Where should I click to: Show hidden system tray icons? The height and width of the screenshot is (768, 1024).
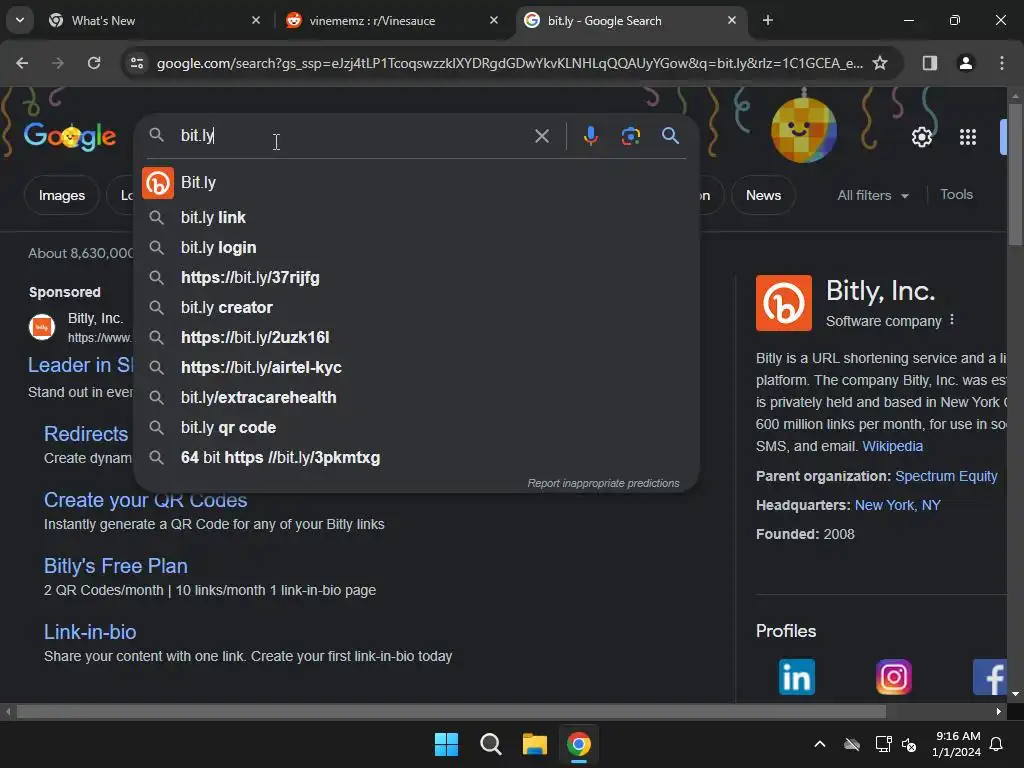820,744
